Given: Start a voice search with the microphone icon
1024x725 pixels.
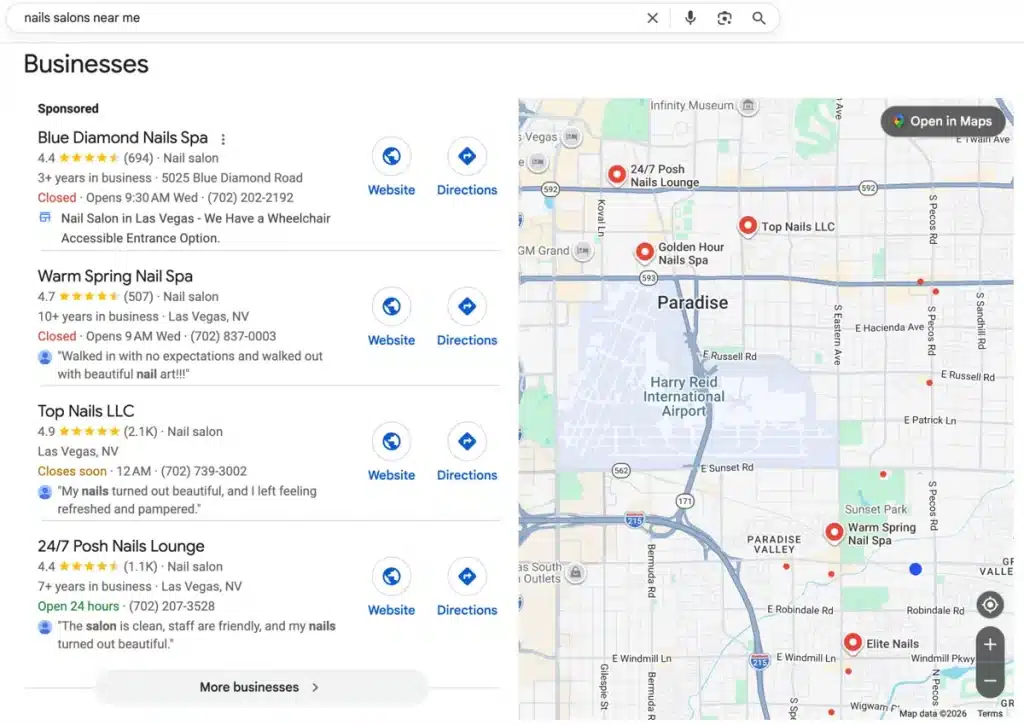Looking at the screenshot, I should coord(690,17).
